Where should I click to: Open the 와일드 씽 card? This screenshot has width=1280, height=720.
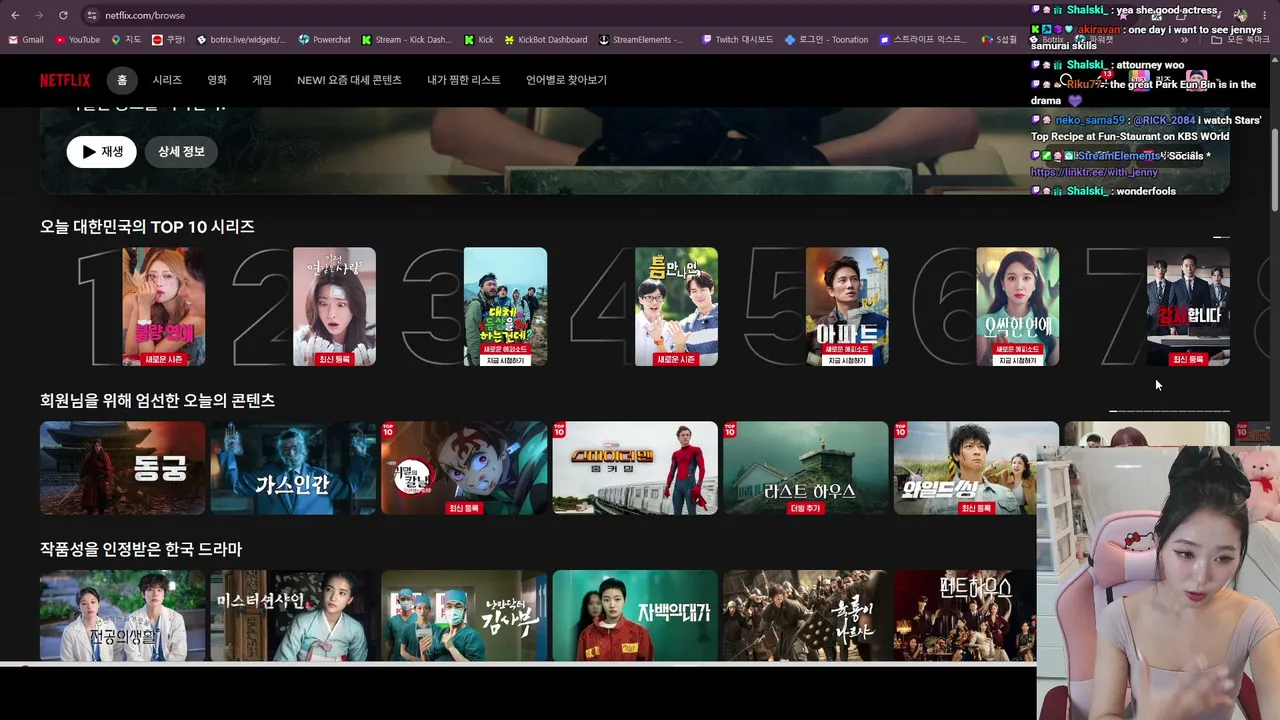coord(976,468)
